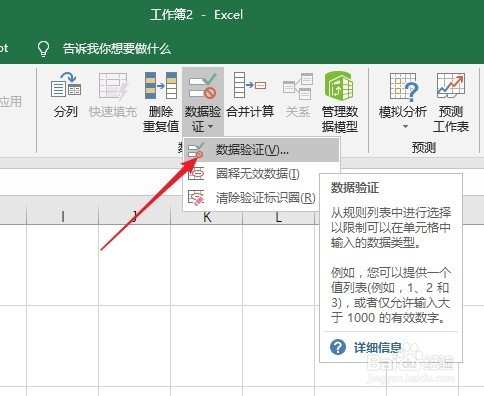Open the 详细信息 link in tooltip
Image resolution: width=484 pixels, height=396 pixels.
pos(377,348)
